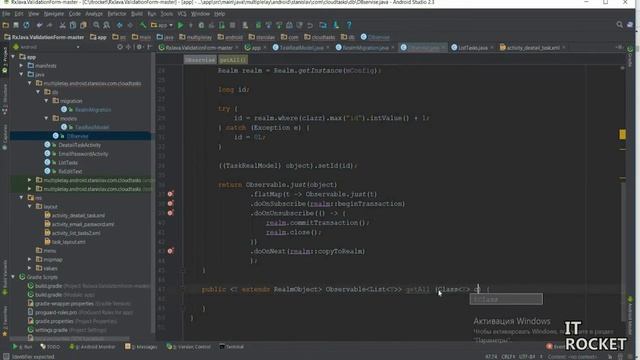This screenshot has height=360, width=640.
Task: Click the cloudtasks breadcrumb in navigation bar
Action: pos(320,37)
